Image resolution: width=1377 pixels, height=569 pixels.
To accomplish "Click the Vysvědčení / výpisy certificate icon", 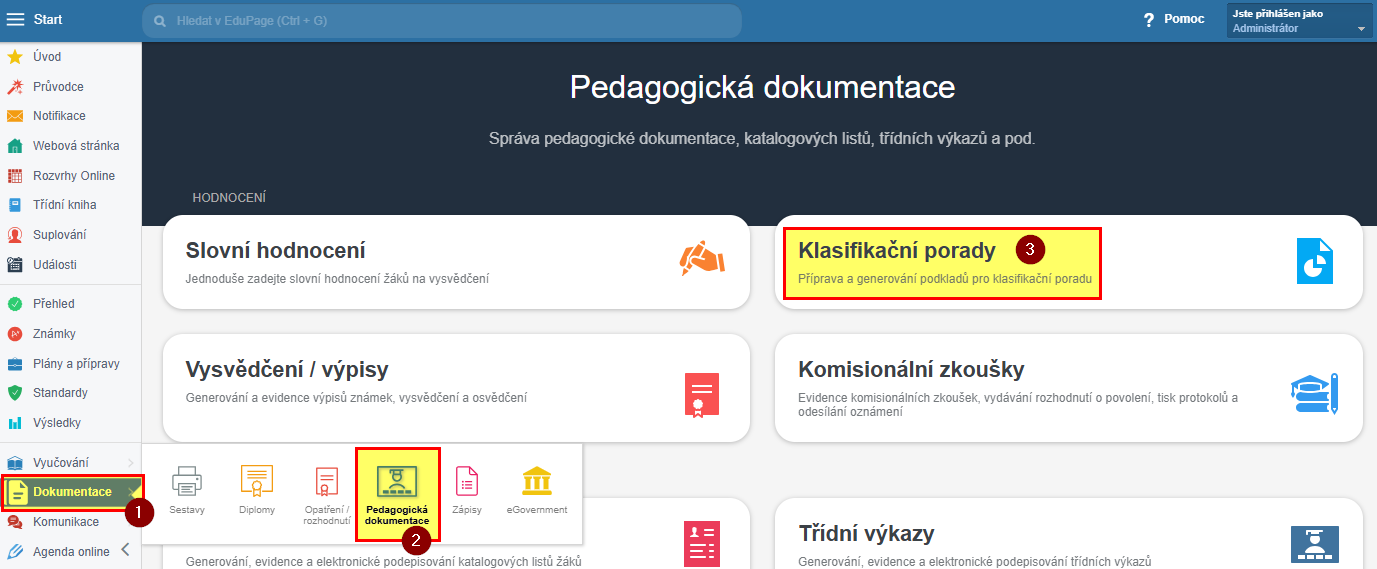I will (702, 394).
